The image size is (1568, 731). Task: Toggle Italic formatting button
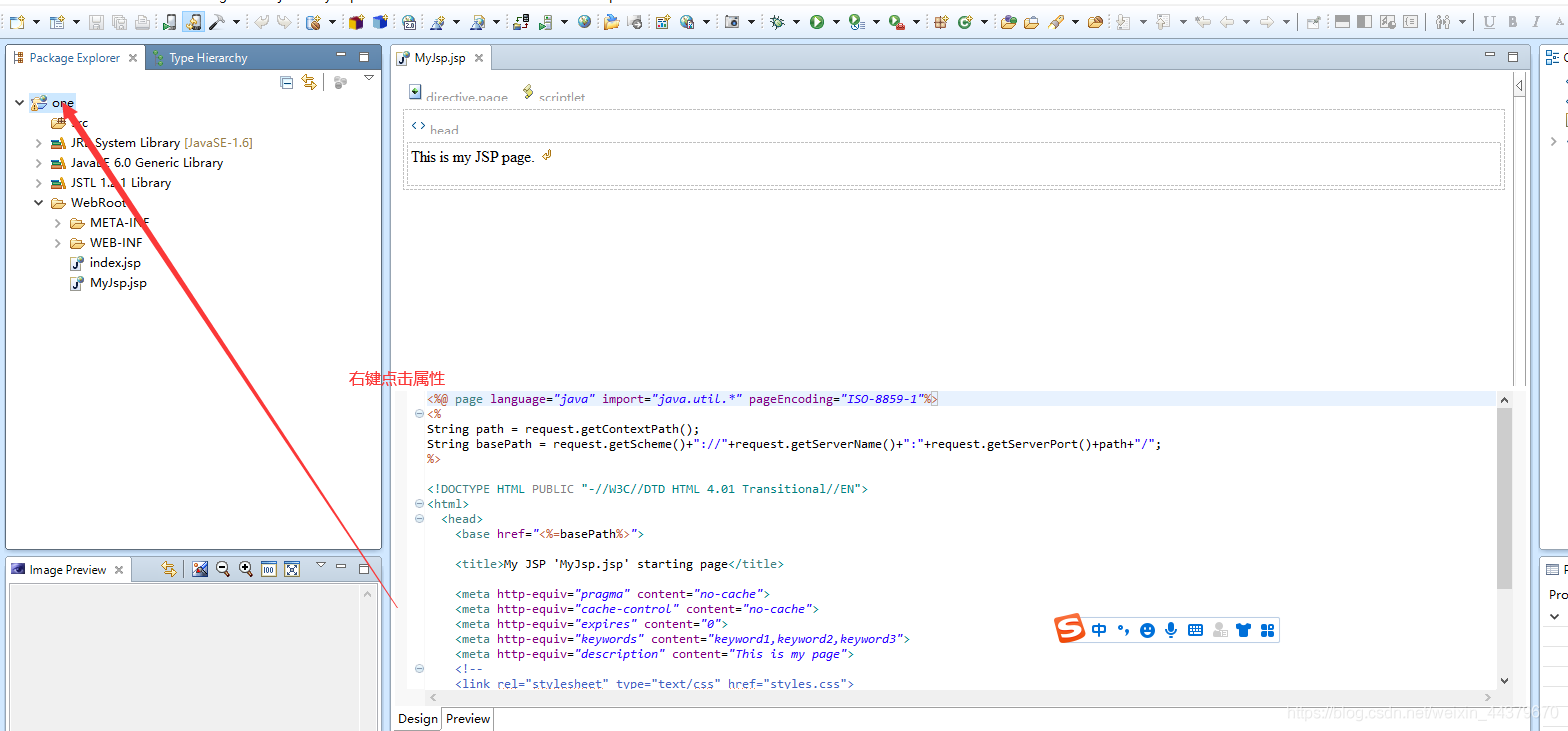tap(1535, 22)
